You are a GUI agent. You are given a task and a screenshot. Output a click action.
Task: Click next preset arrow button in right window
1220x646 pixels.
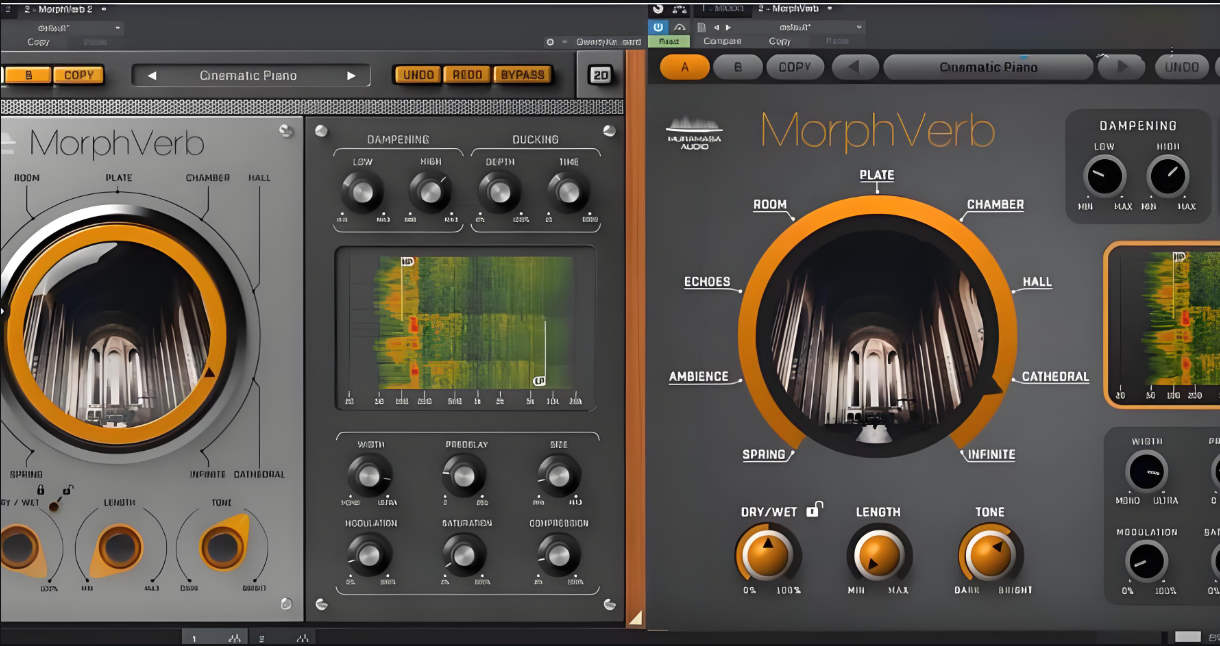click(x=1121, y=67)
